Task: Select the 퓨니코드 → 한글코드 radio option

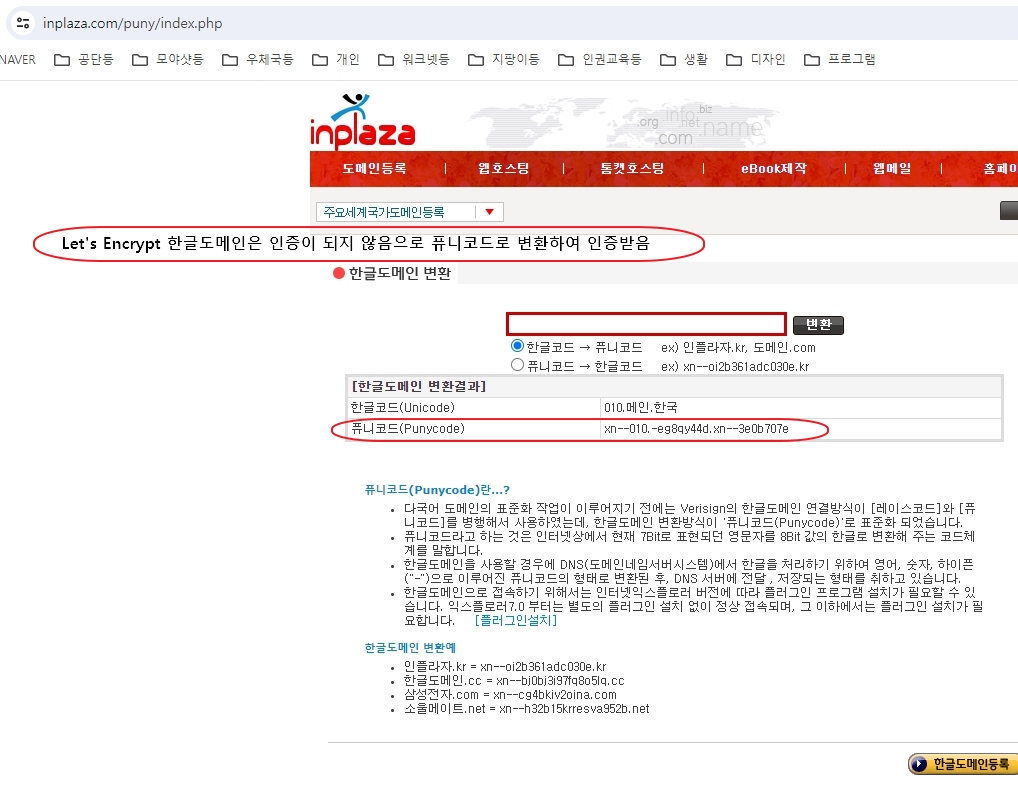Action: (x=516, y=362)
